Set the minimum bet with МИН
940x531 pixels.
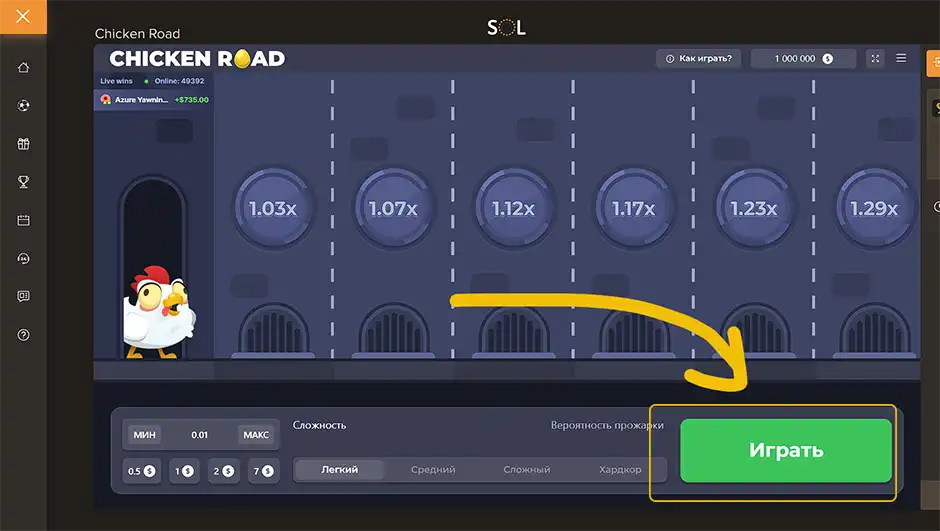[144, 435]
